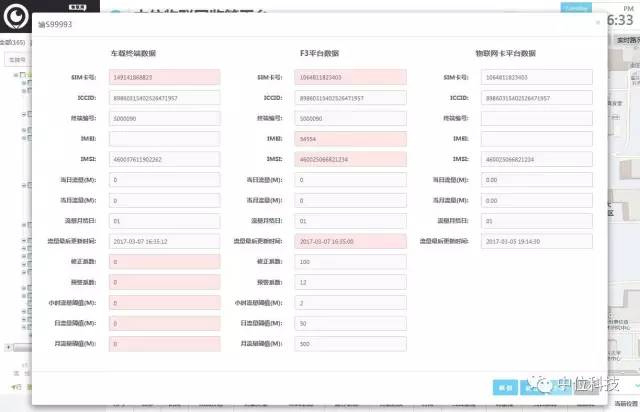Click update-time field 2017-03-07 16:35:12

coord(164,241)
